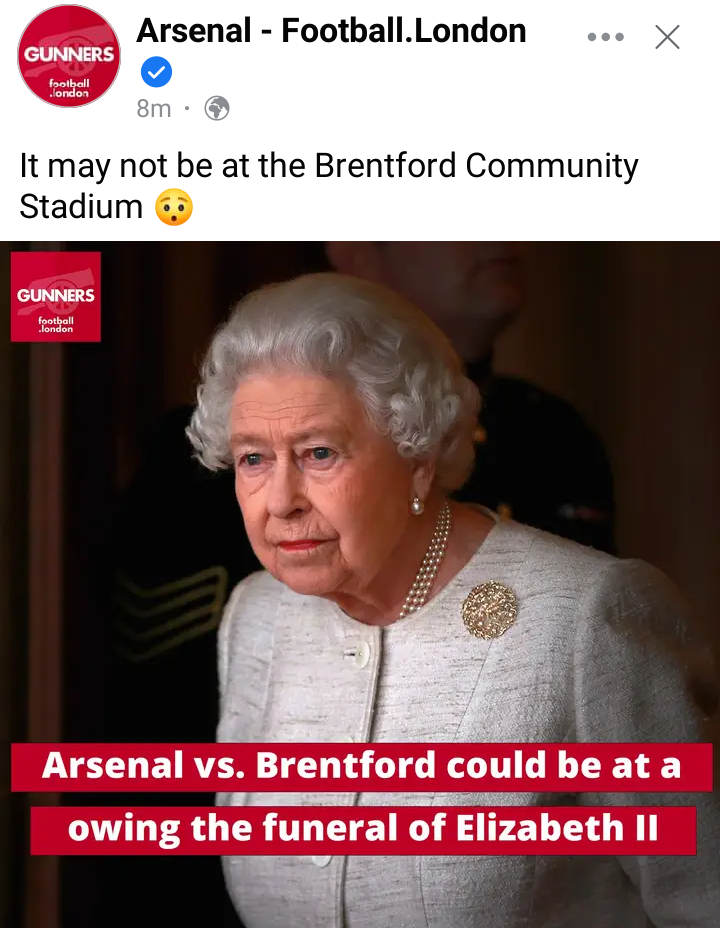Image resolution: width=720 pixels, height=928 pixels.
Task: Click the gold brooch in the photo
Action: (489, 610)
